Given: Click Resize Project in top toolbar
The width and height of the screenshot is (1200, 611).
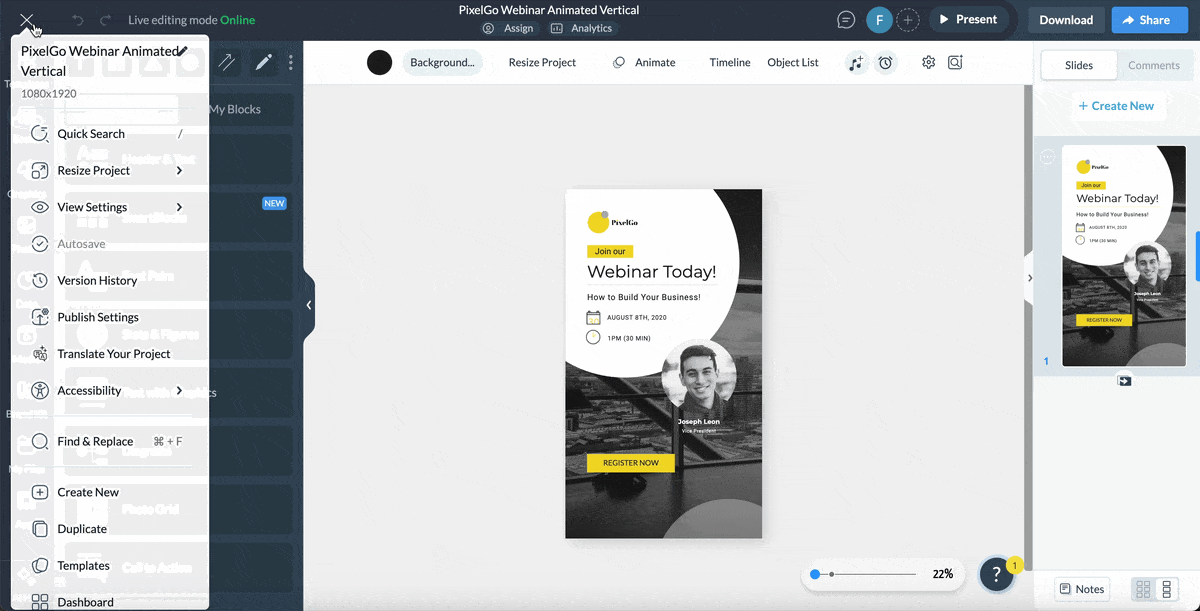Looking at the screenshot, I should tap(542, 62).
